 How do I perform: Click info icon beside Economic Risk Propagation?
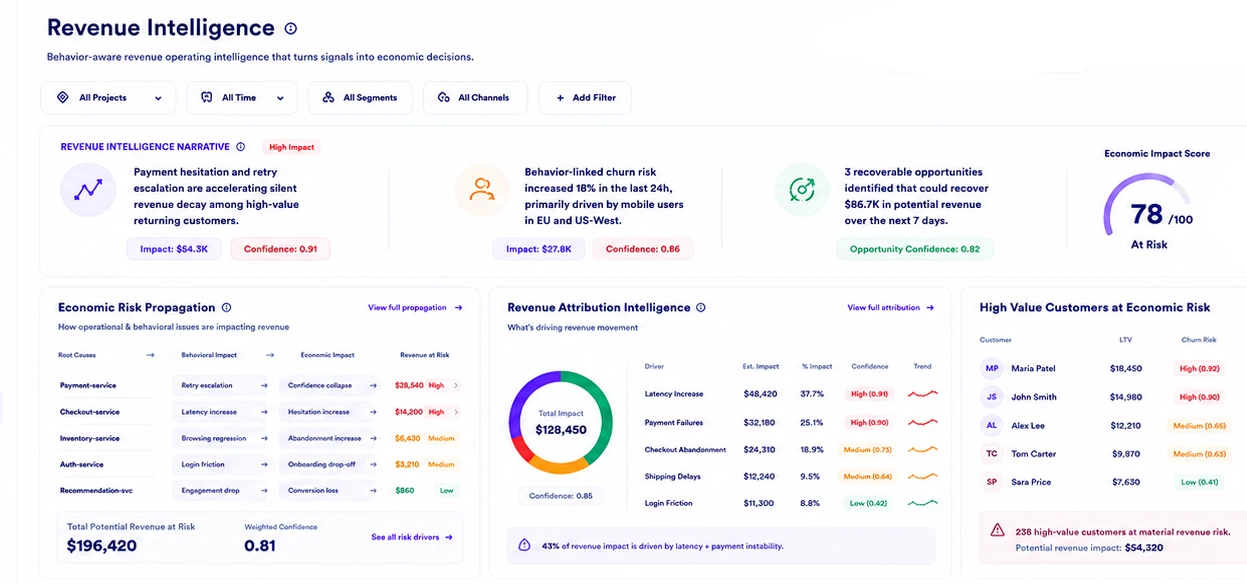[226, 308]
